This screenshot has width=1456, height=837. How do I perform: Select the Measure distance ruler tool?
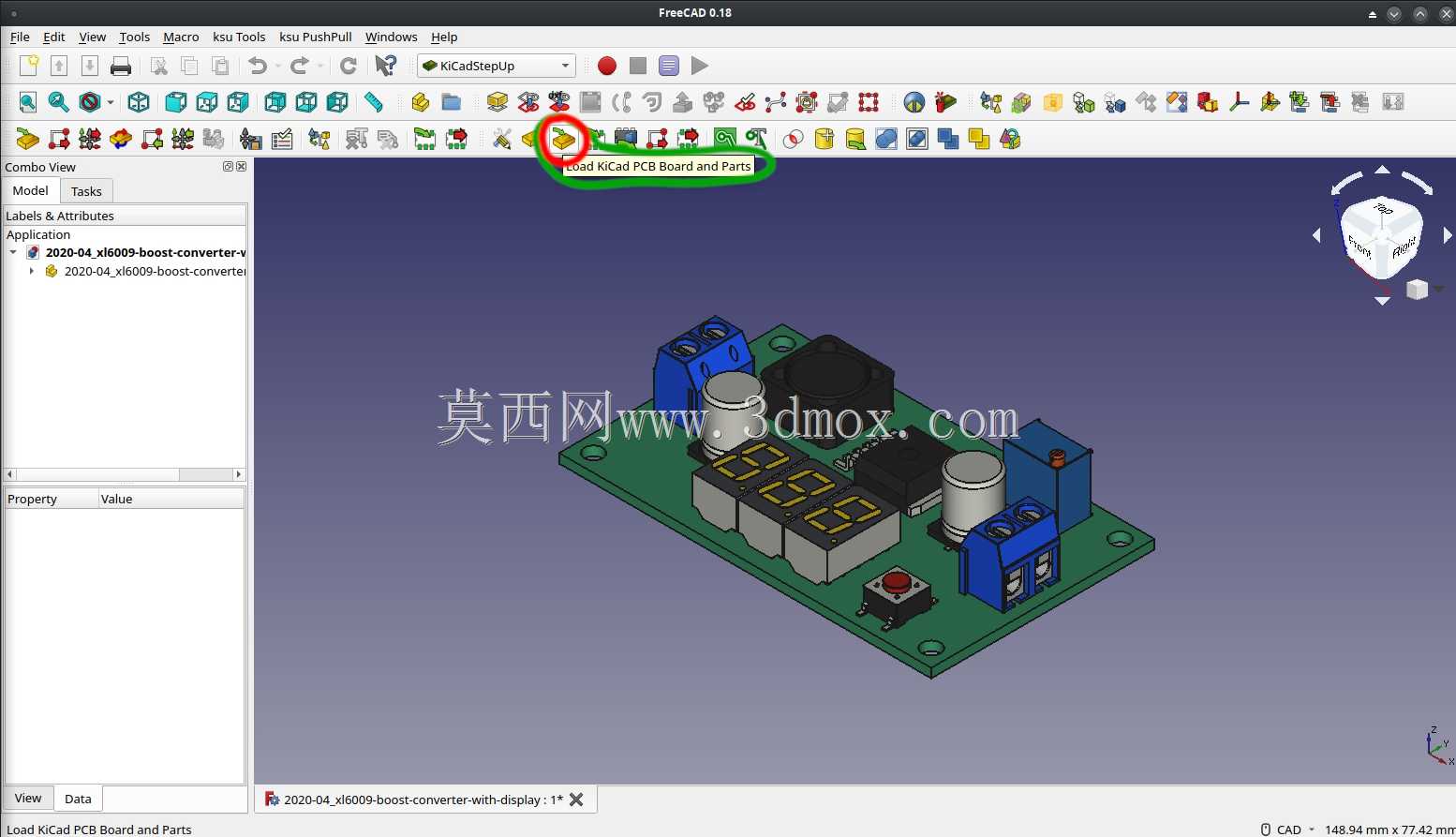pyautogui.click(x=374, y=102)
